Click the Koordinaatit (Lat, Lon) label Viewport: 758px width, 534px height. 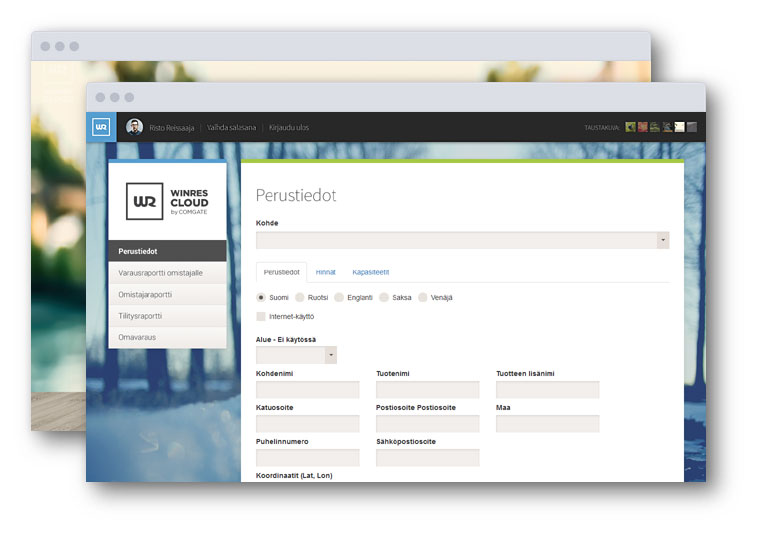coord(294,476)
